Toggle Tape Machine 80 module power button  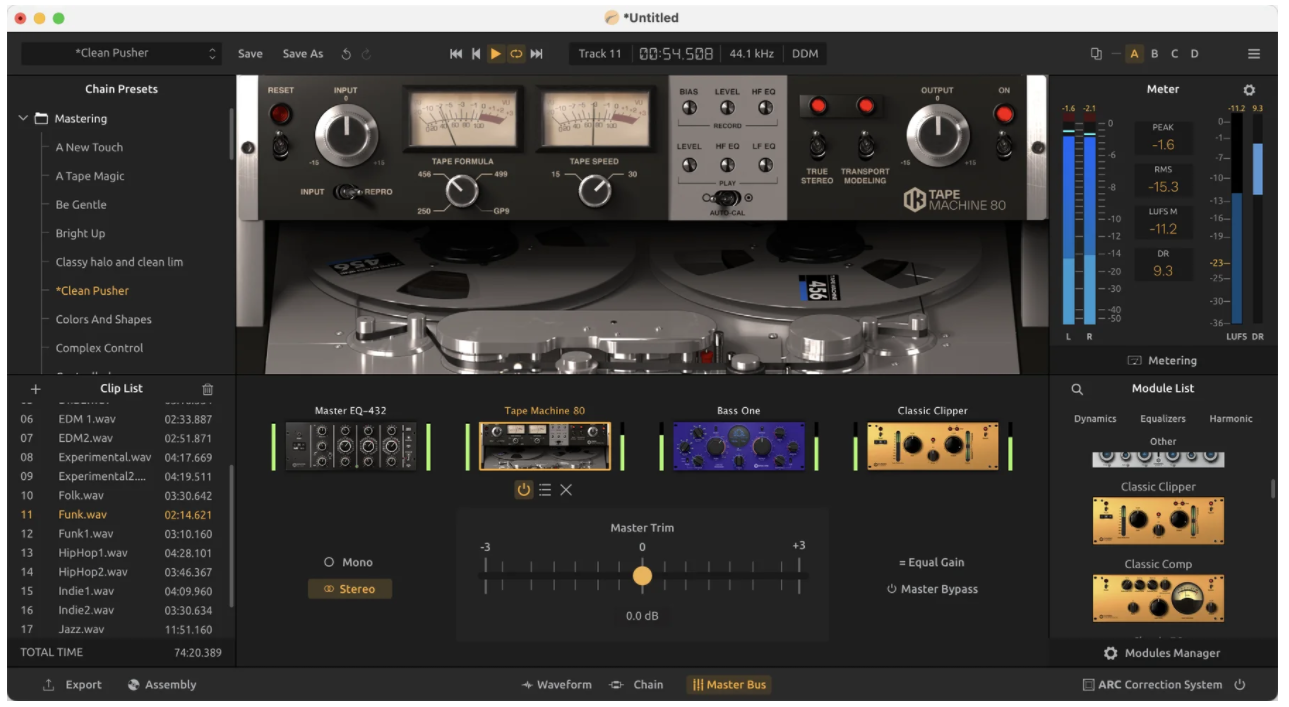523,490
